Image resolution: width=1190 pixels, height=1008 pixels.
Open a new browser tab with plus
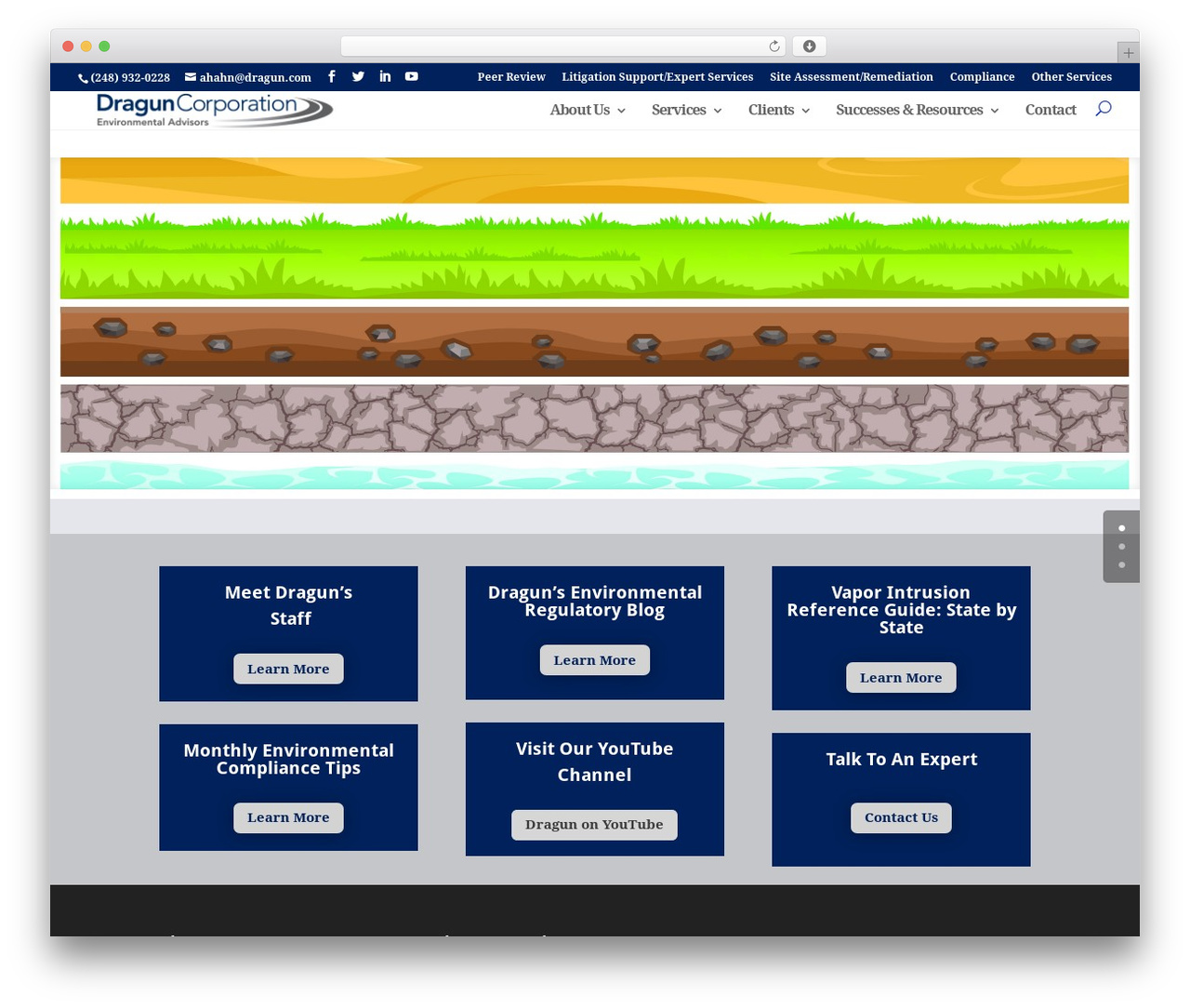(1128, 53)
